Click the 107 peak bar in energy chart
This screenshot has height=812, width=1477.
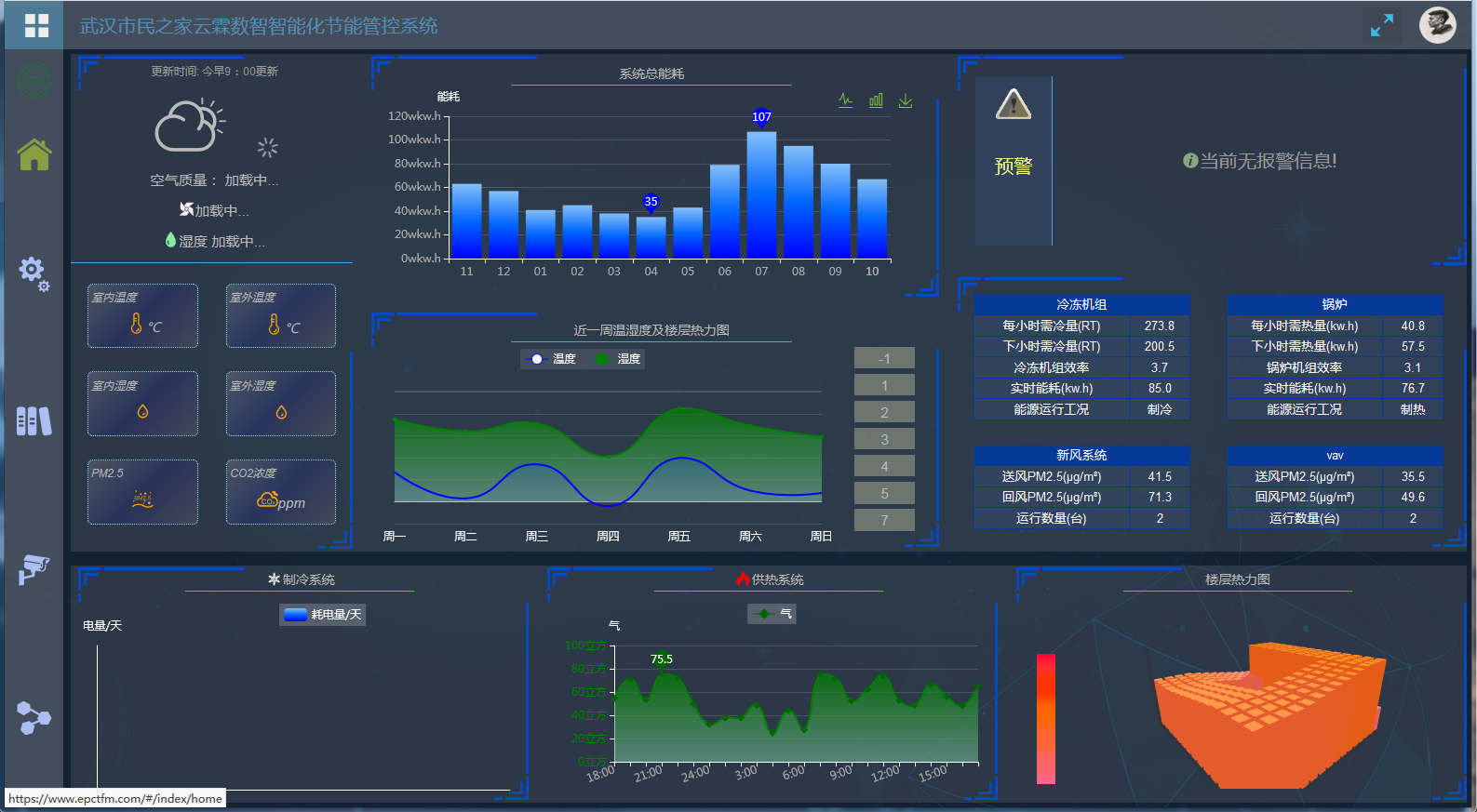(761, 195)
